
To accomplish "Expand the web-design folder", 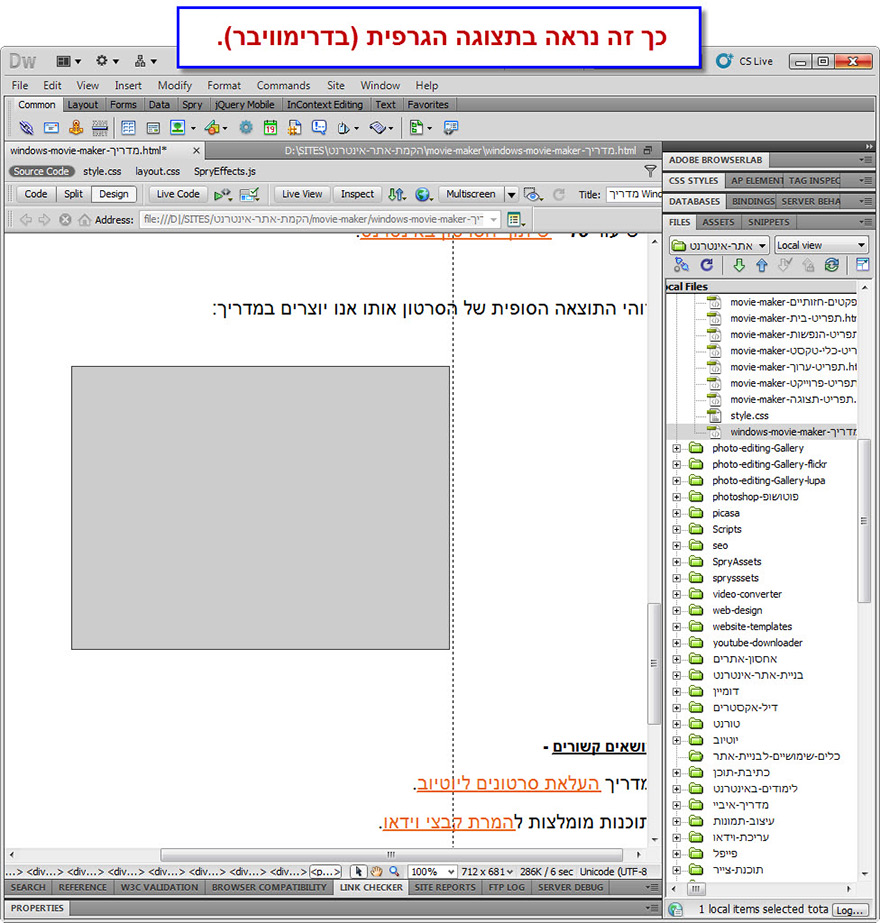I will (x=677, y=610).
